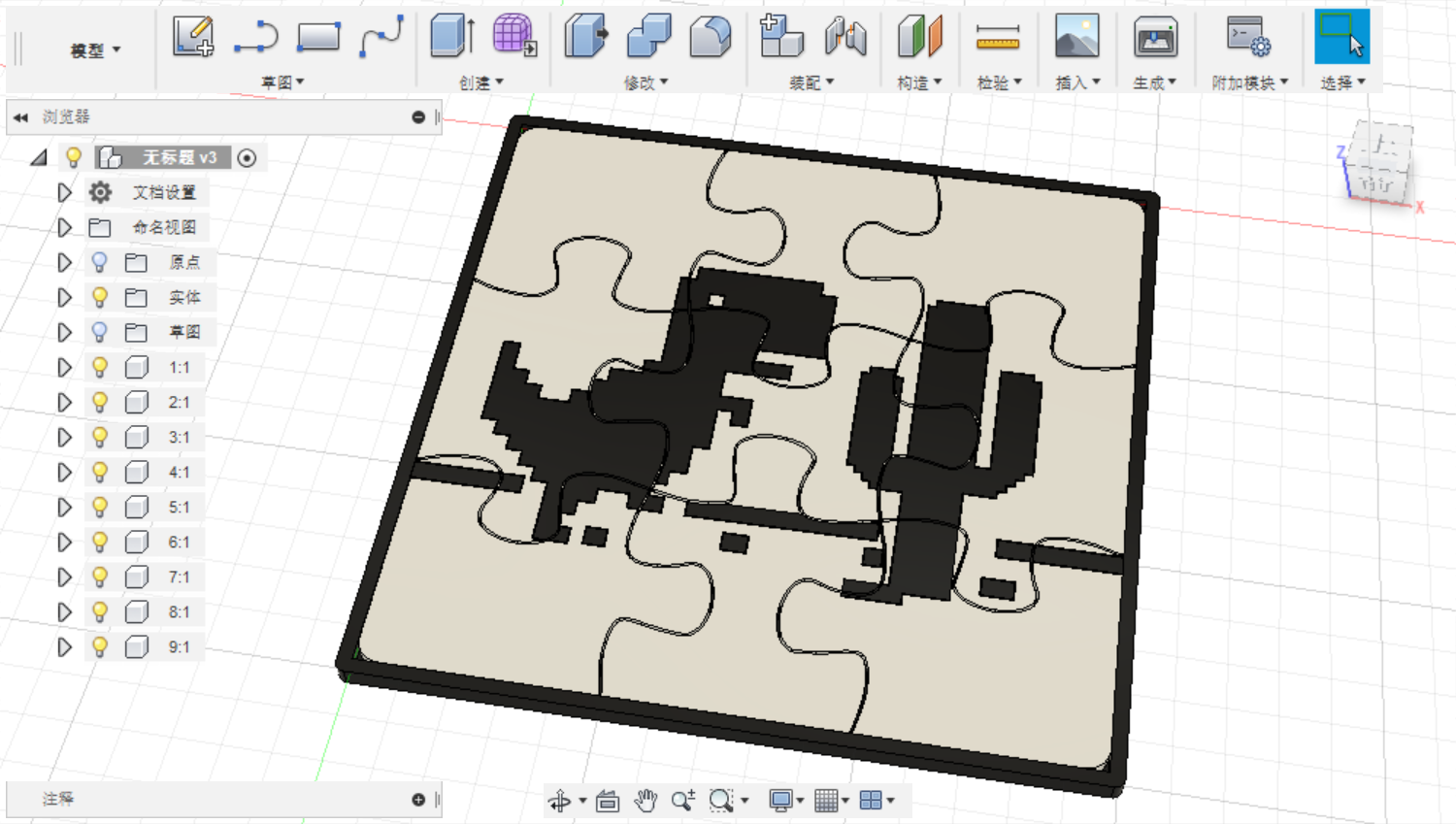Open the 附加模块 menu
Screen dimensions: 1456x824
1249,82
